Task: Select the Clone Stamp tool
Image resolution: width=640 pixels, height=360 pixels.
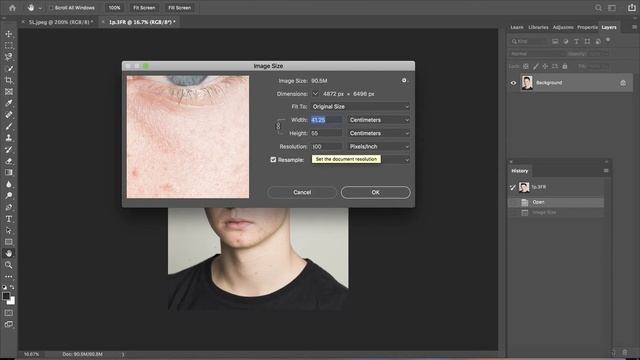Action: (9, 138)
